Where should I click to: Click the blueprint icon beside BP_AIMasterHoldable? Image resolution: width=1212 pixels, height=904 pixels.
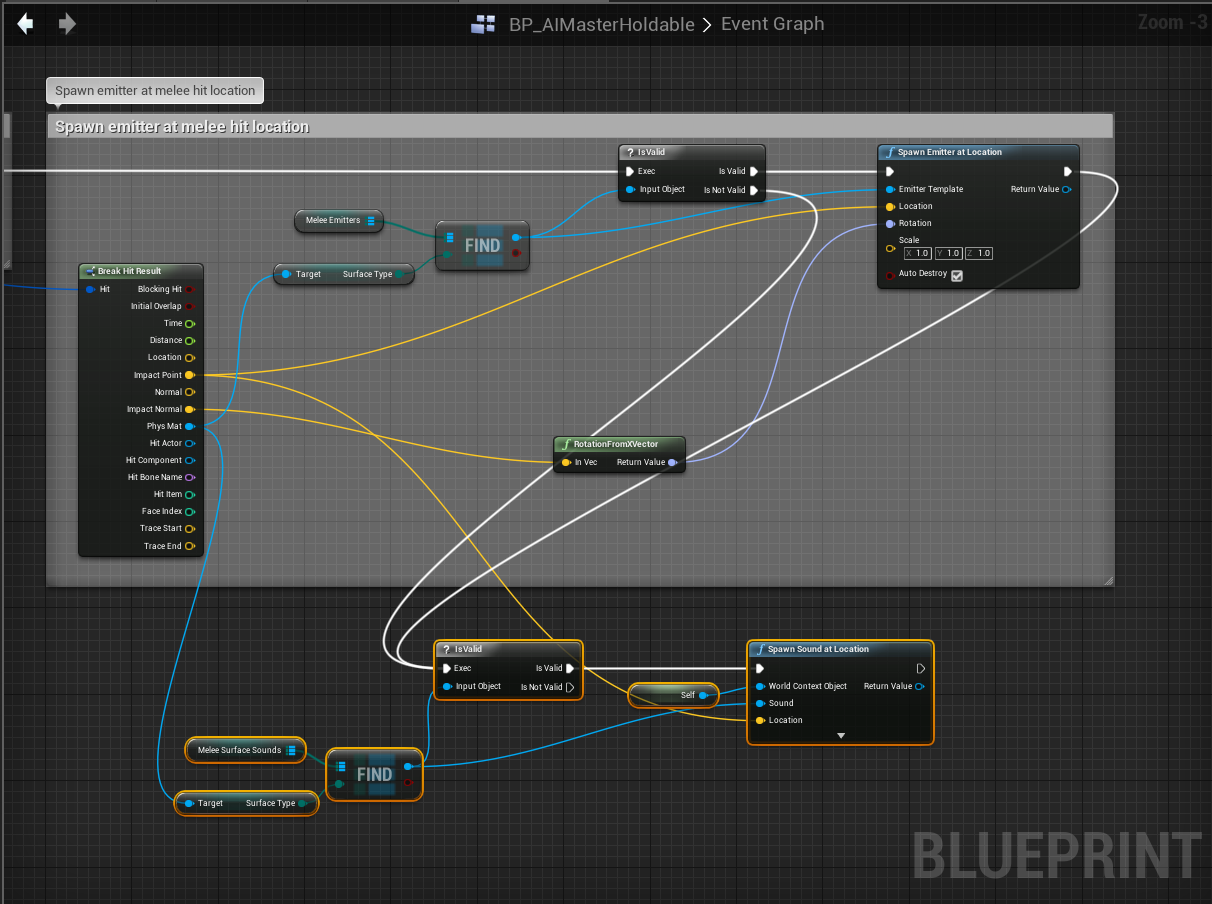(484, 25)
